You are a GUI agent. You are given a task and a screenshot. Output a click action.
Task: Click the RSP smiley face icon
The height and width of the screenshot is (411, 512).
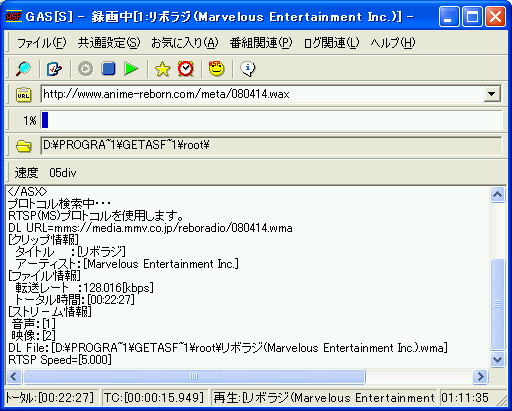216,69
